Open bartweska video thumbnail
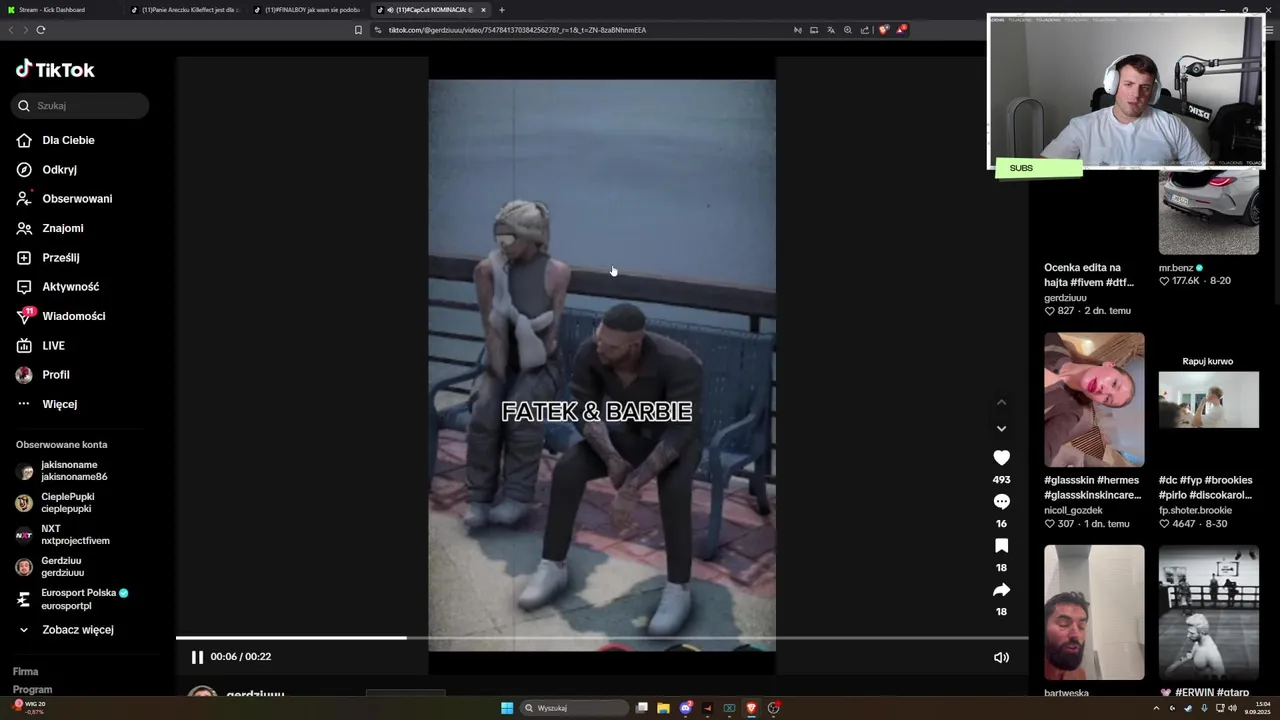This screenshot has height=720, width=1280. [x=1094, y=612]
